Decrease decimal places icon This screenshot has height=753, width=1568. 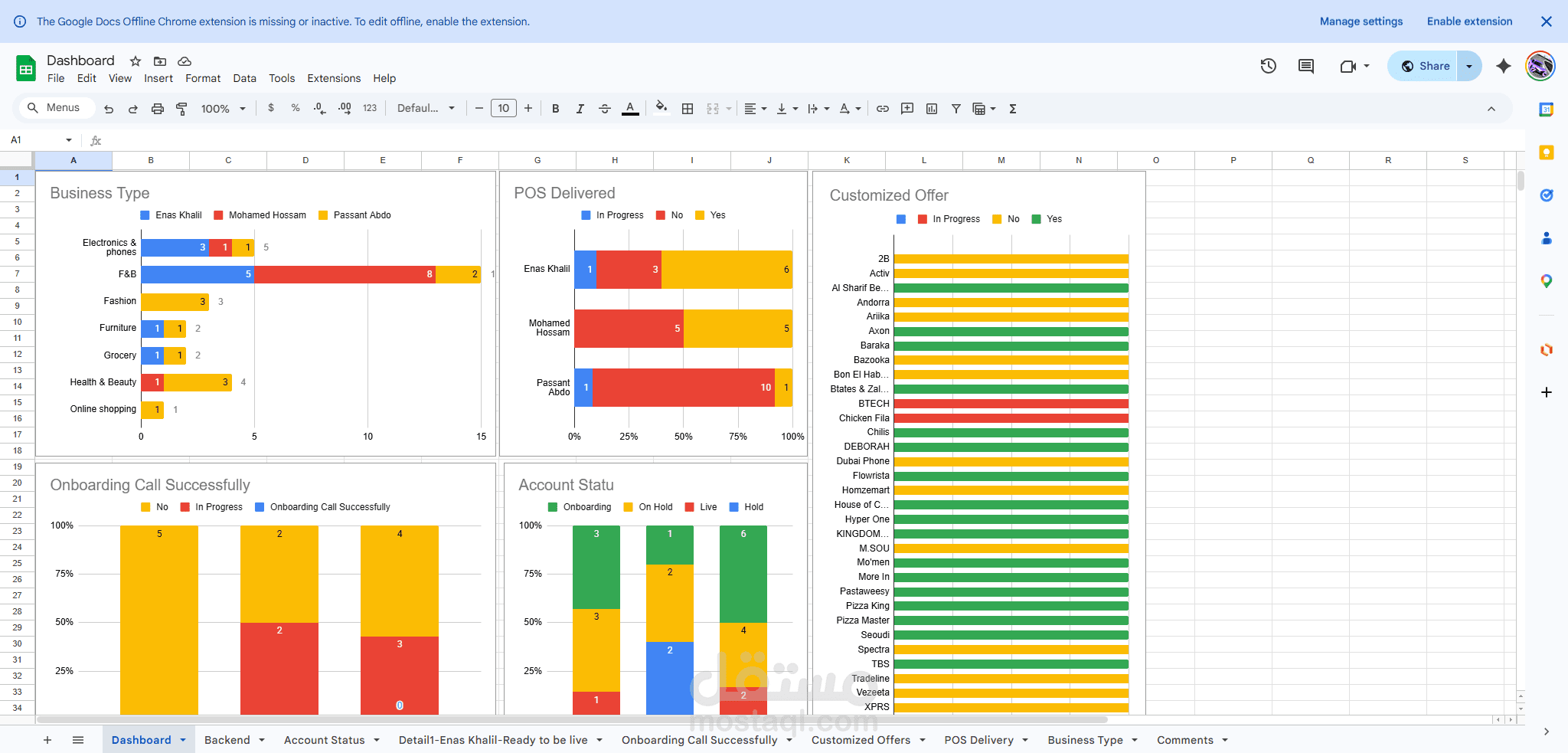click(x=320, y=109)
